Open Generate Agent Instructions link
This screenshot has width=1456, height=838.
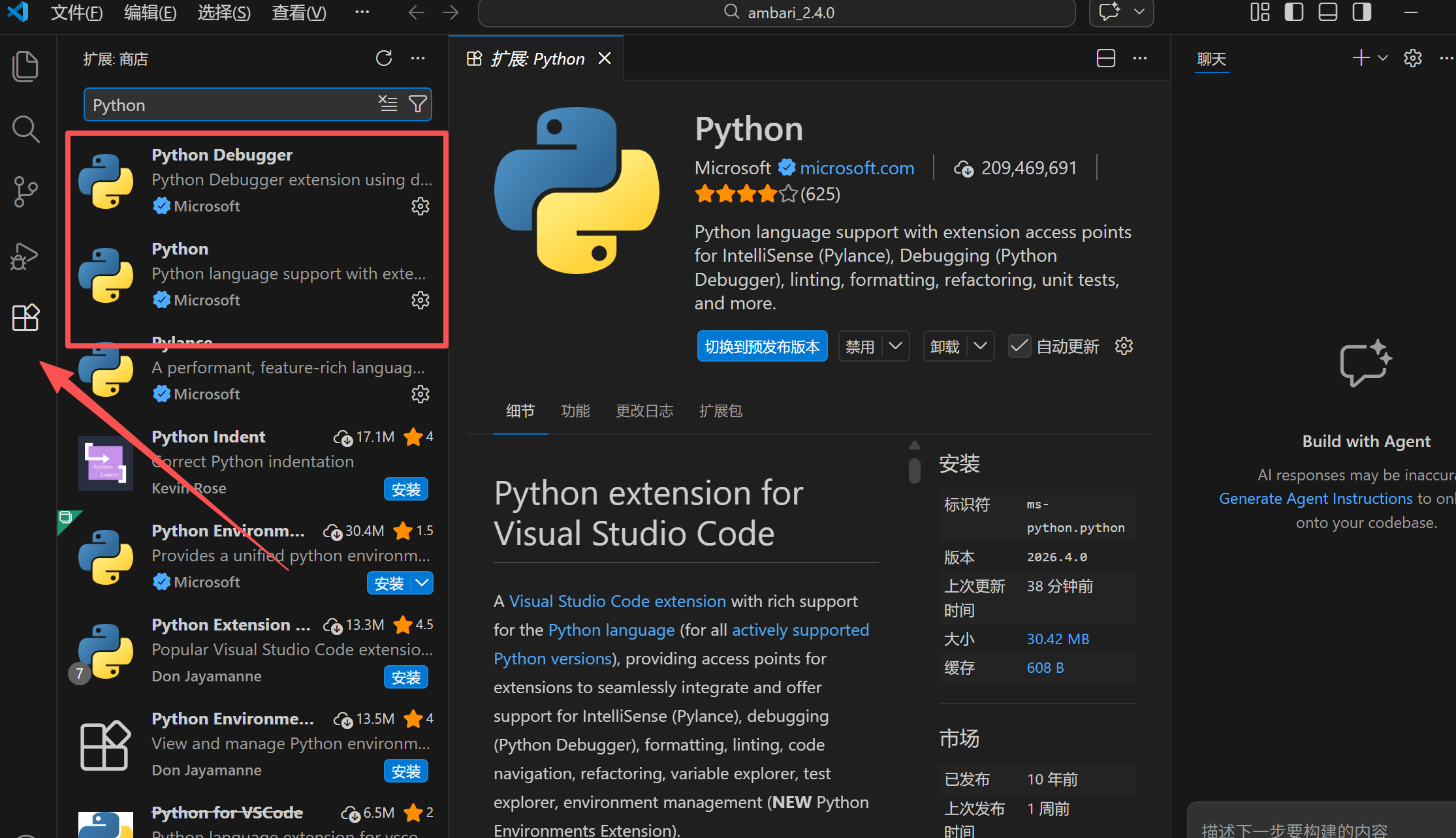pyautogui.click(x=1316, y=498)
